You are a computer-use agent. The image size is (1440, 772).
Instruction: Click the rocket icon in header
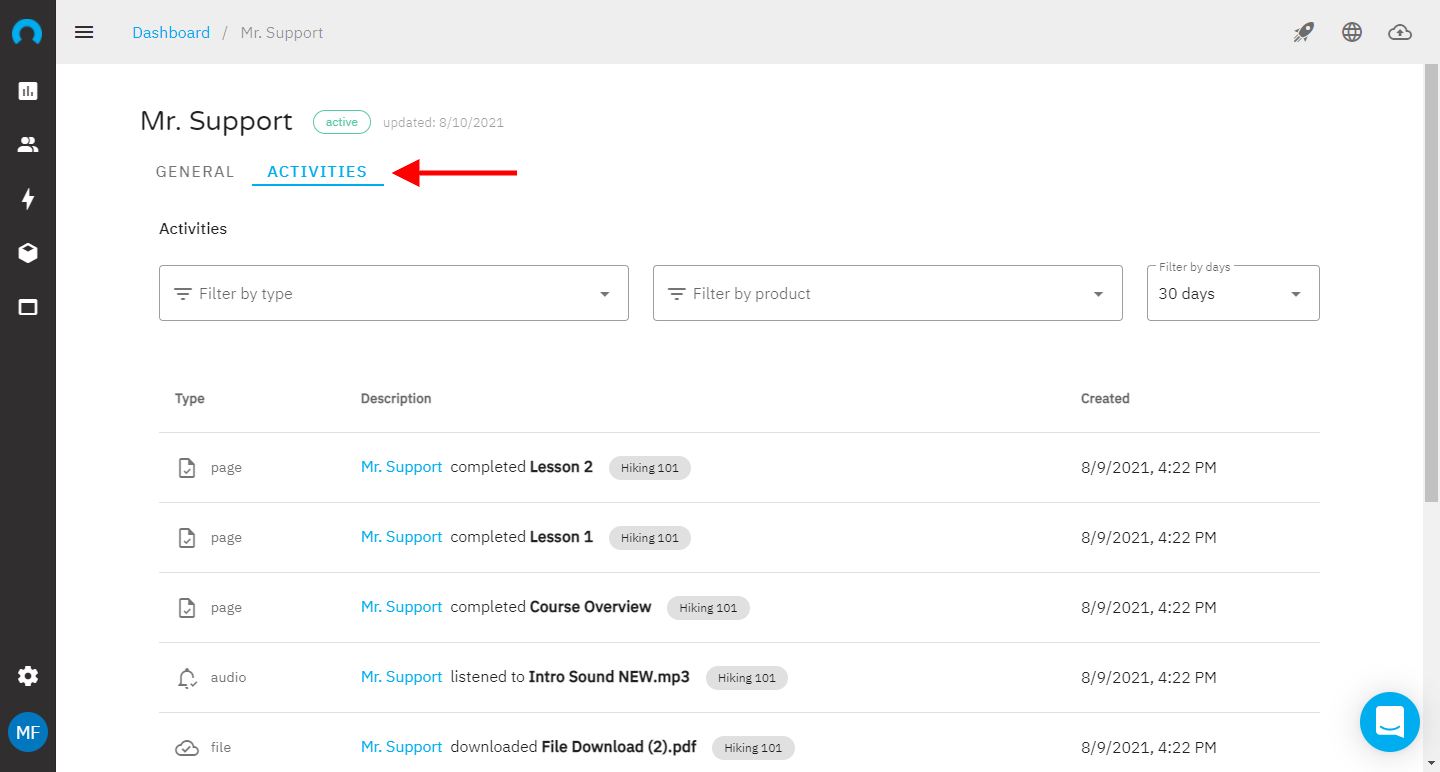pos(1304,32)
